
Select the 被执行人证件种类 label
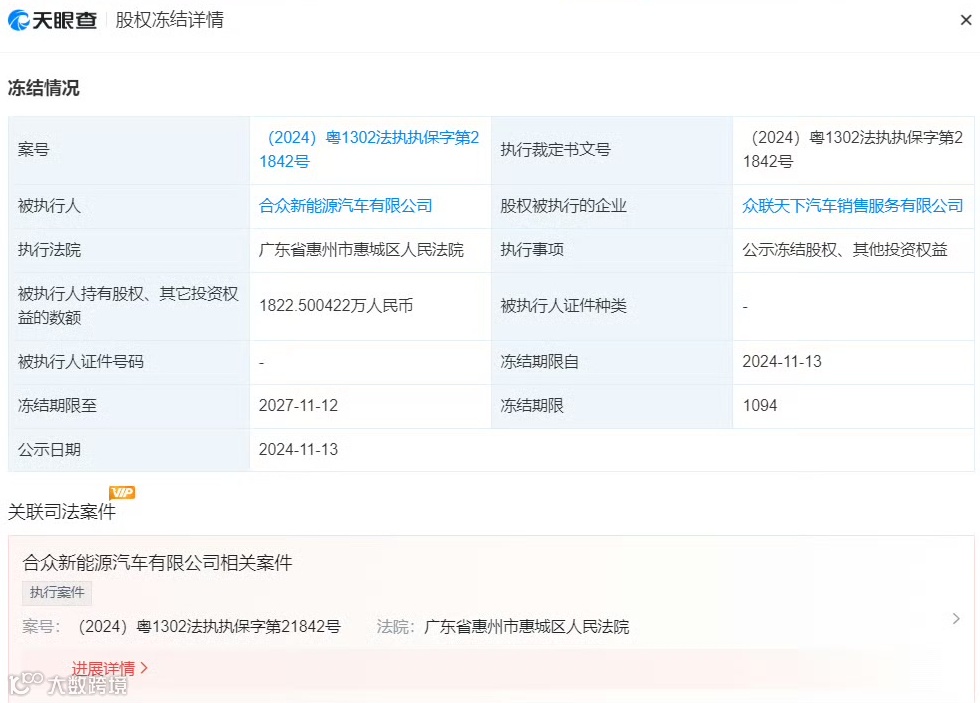(x=563, y=306)
